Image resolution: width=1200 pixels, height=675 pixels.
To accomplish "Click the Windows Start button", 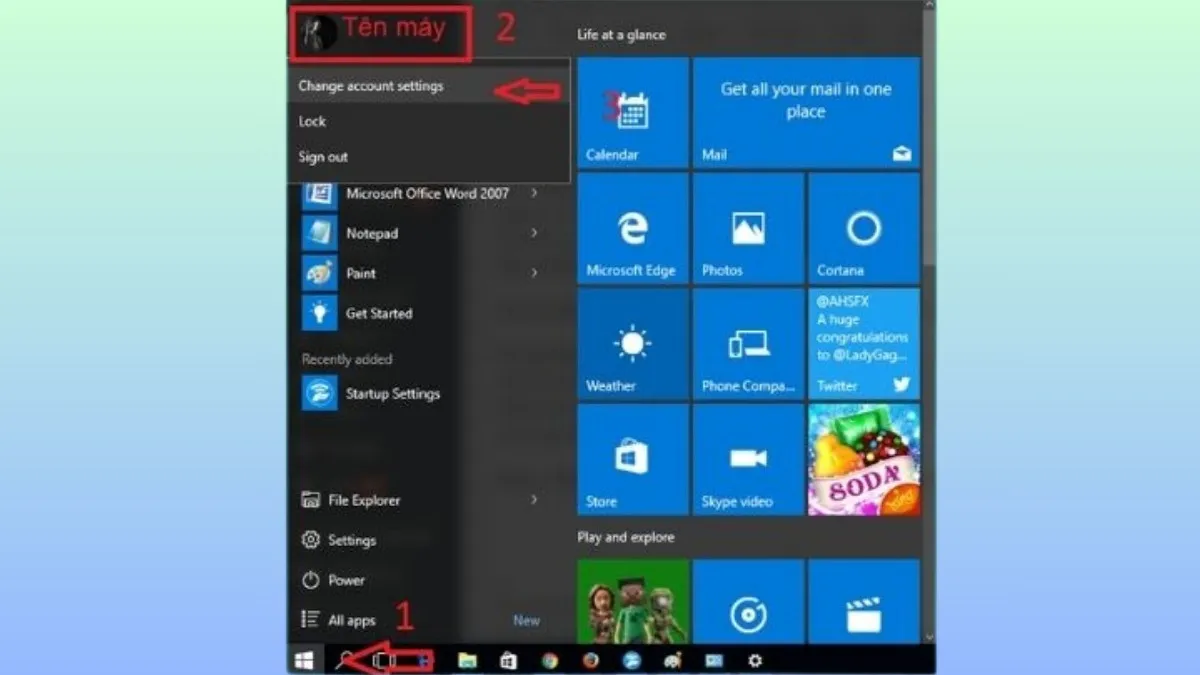I will (x=304, y=660).
